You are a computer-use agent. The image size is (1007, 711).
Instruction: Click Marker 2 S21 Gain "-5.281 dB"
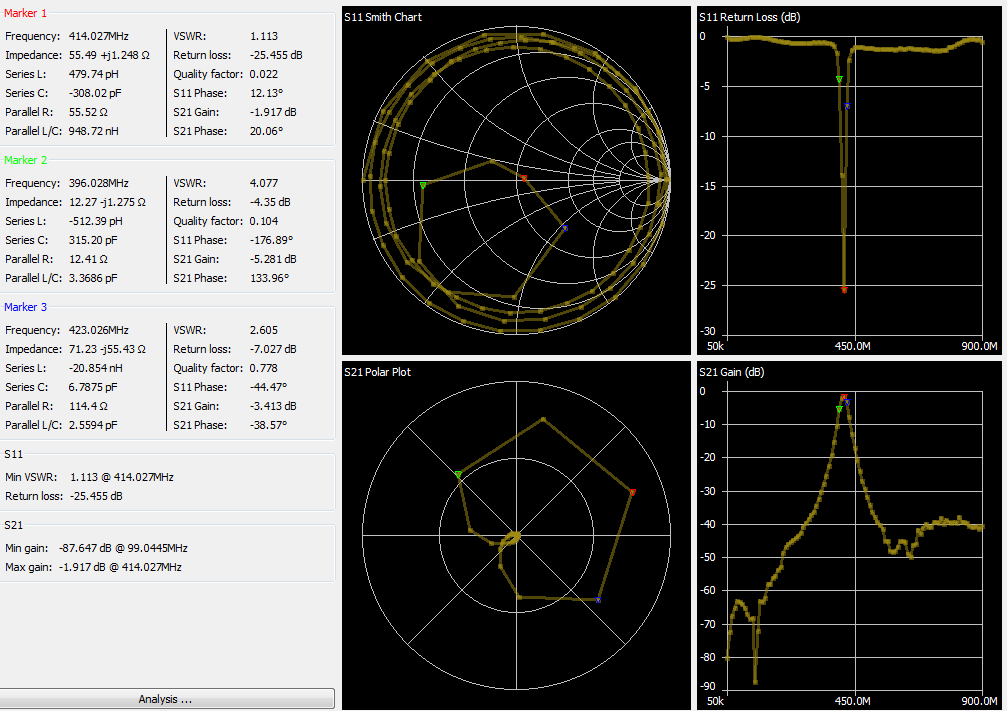(274, 259)
